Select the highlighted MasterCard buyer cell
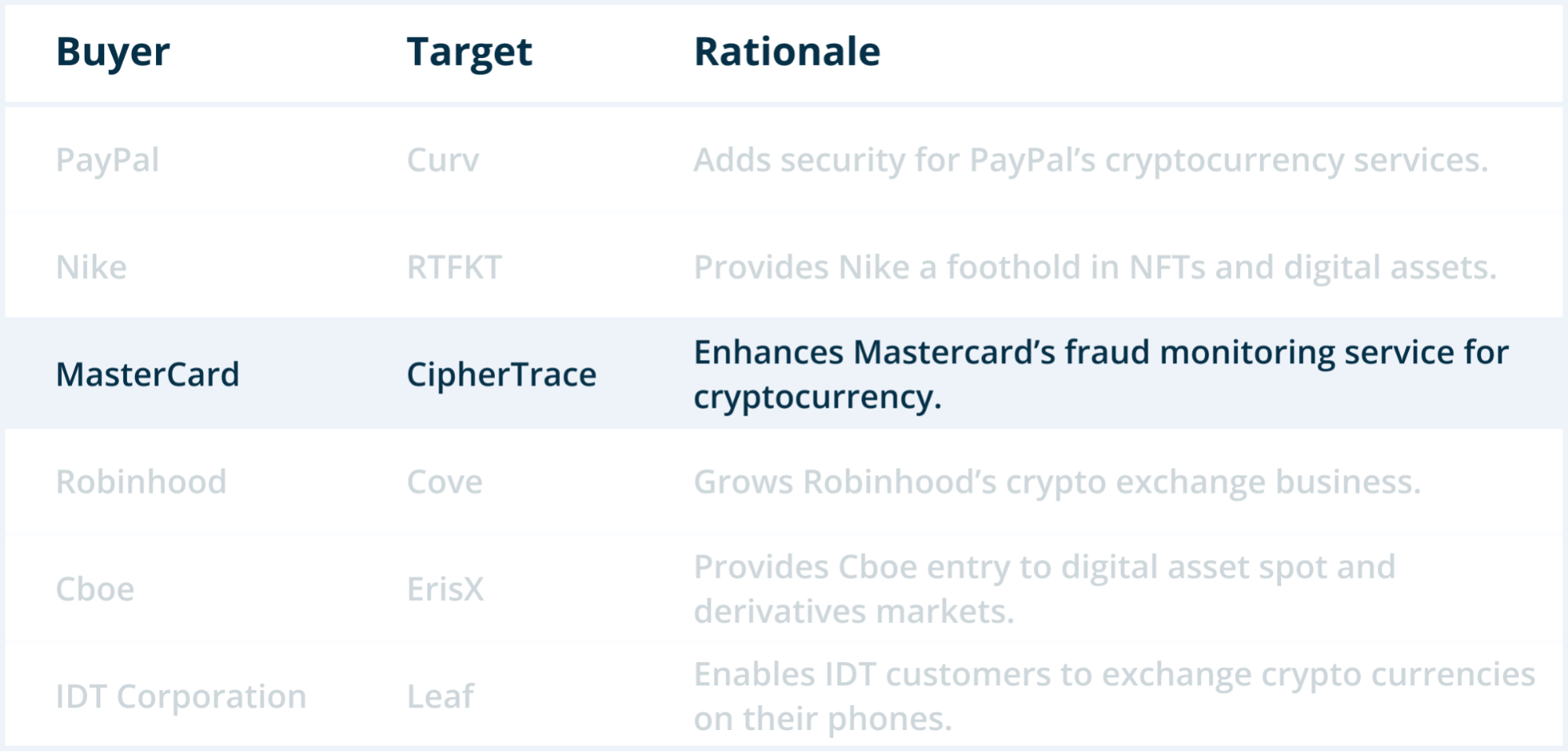The image size is (1568, 752). (x=147, y=374)
